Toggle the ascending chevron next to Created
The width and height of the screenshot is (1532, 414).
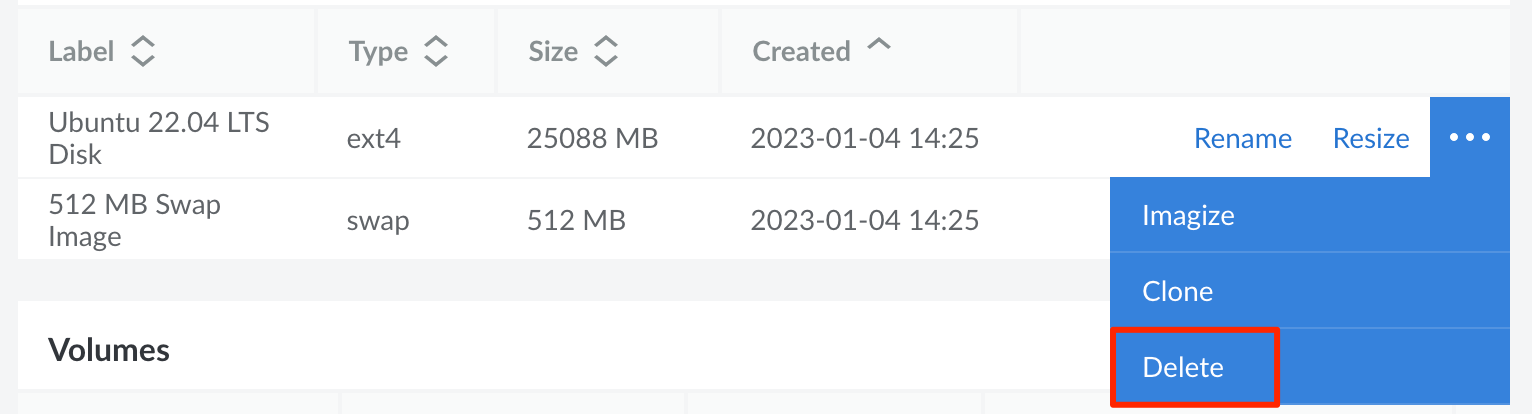point(878,46)
